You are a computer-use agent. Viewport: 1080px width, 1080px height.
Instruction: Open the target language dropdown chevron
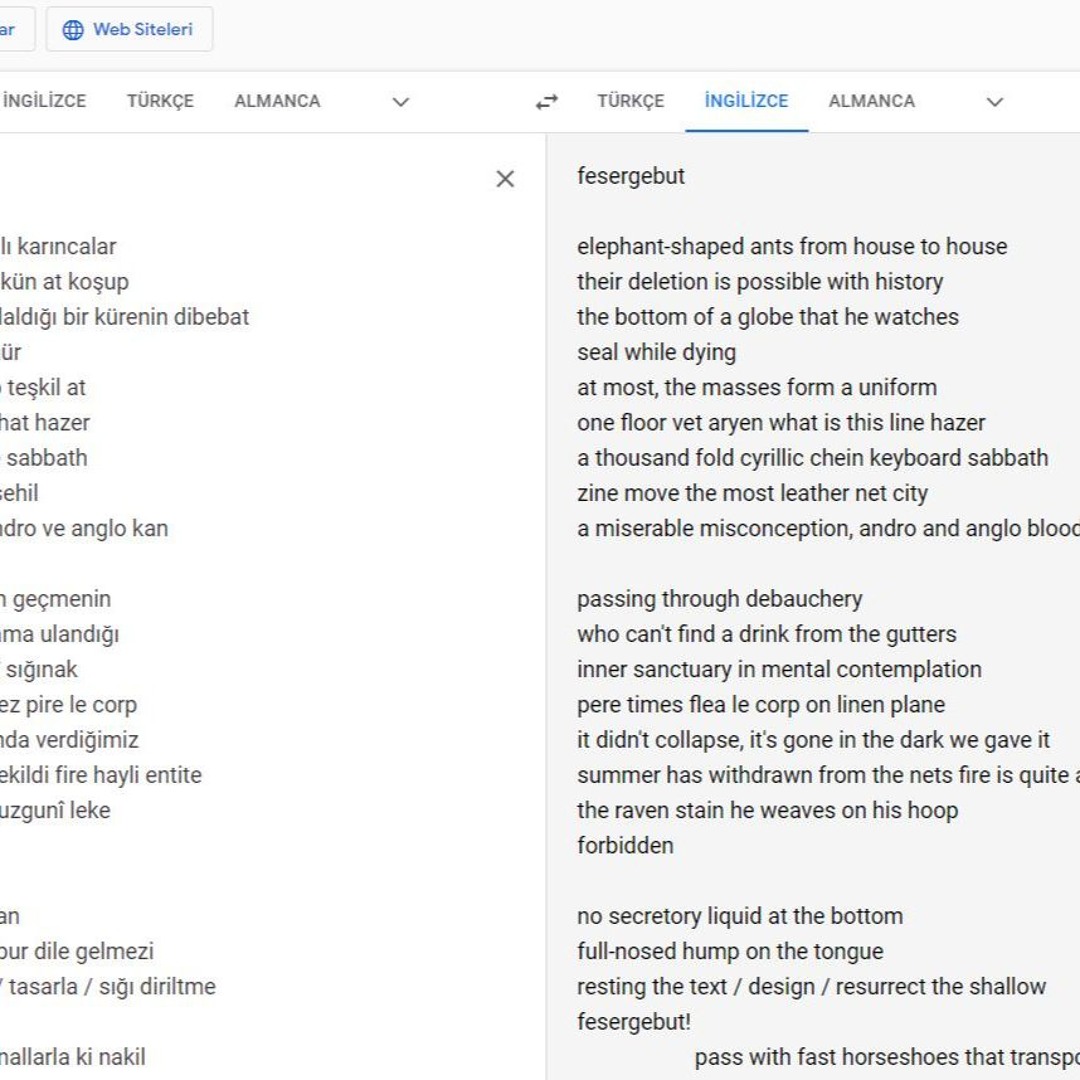pos(994,102)
